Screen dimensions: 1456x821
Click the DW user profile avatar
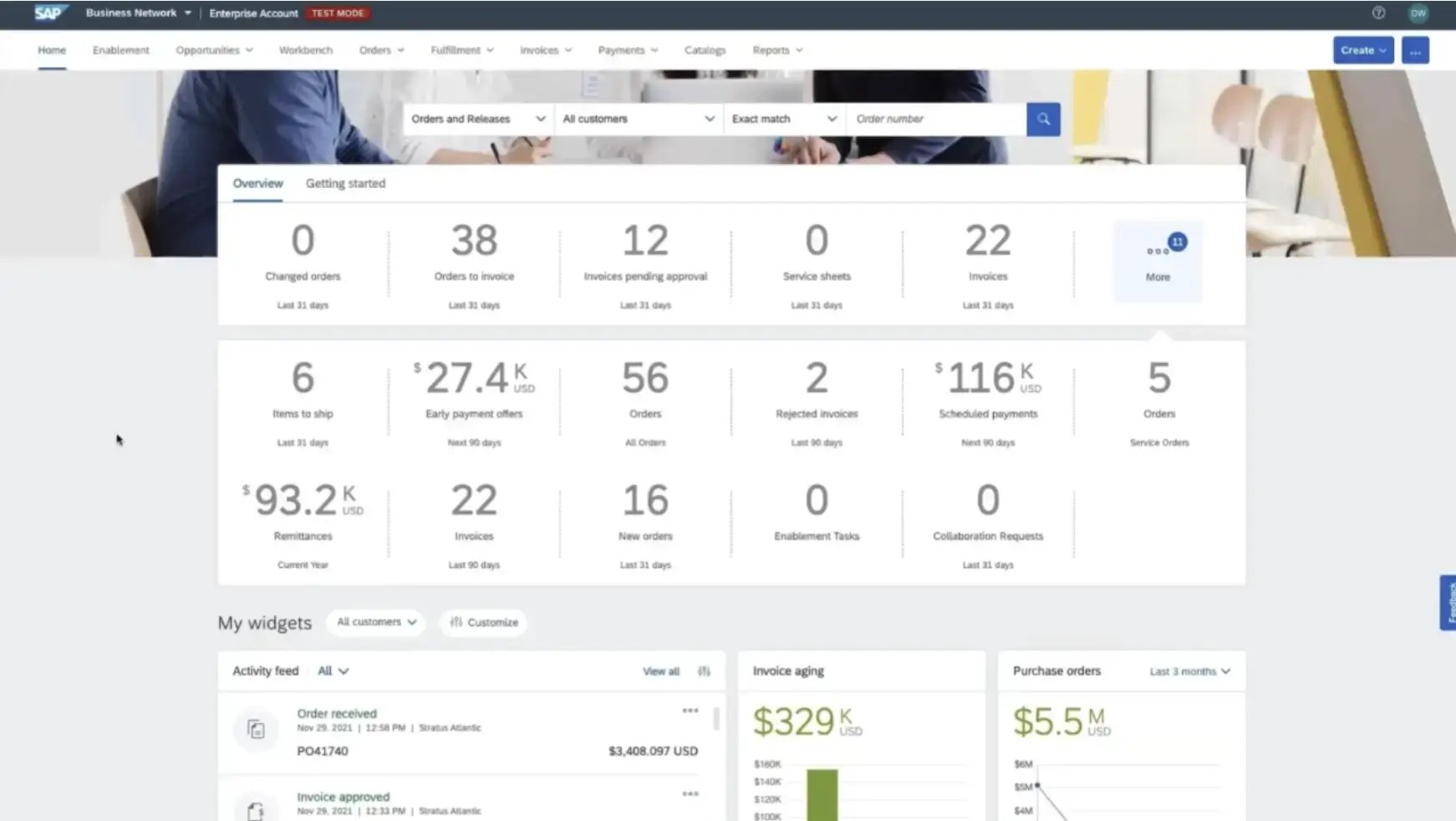pos(1418,13)
